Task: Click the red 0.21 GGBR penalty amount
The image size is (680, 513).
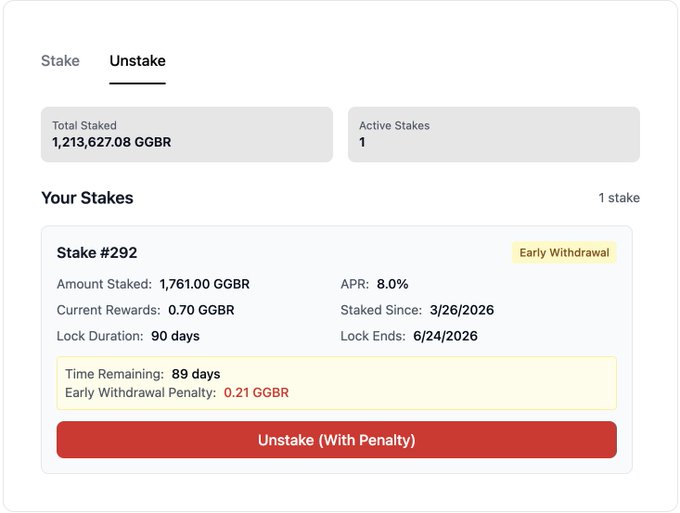Action: [x=256, y=393]
